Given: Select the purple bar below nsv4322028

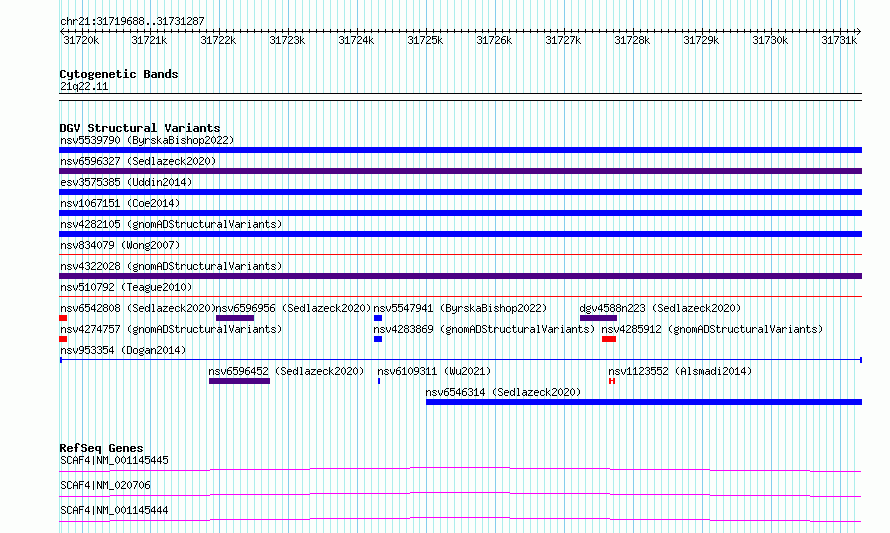Looking at the screenshot, I should coord(460,276).
